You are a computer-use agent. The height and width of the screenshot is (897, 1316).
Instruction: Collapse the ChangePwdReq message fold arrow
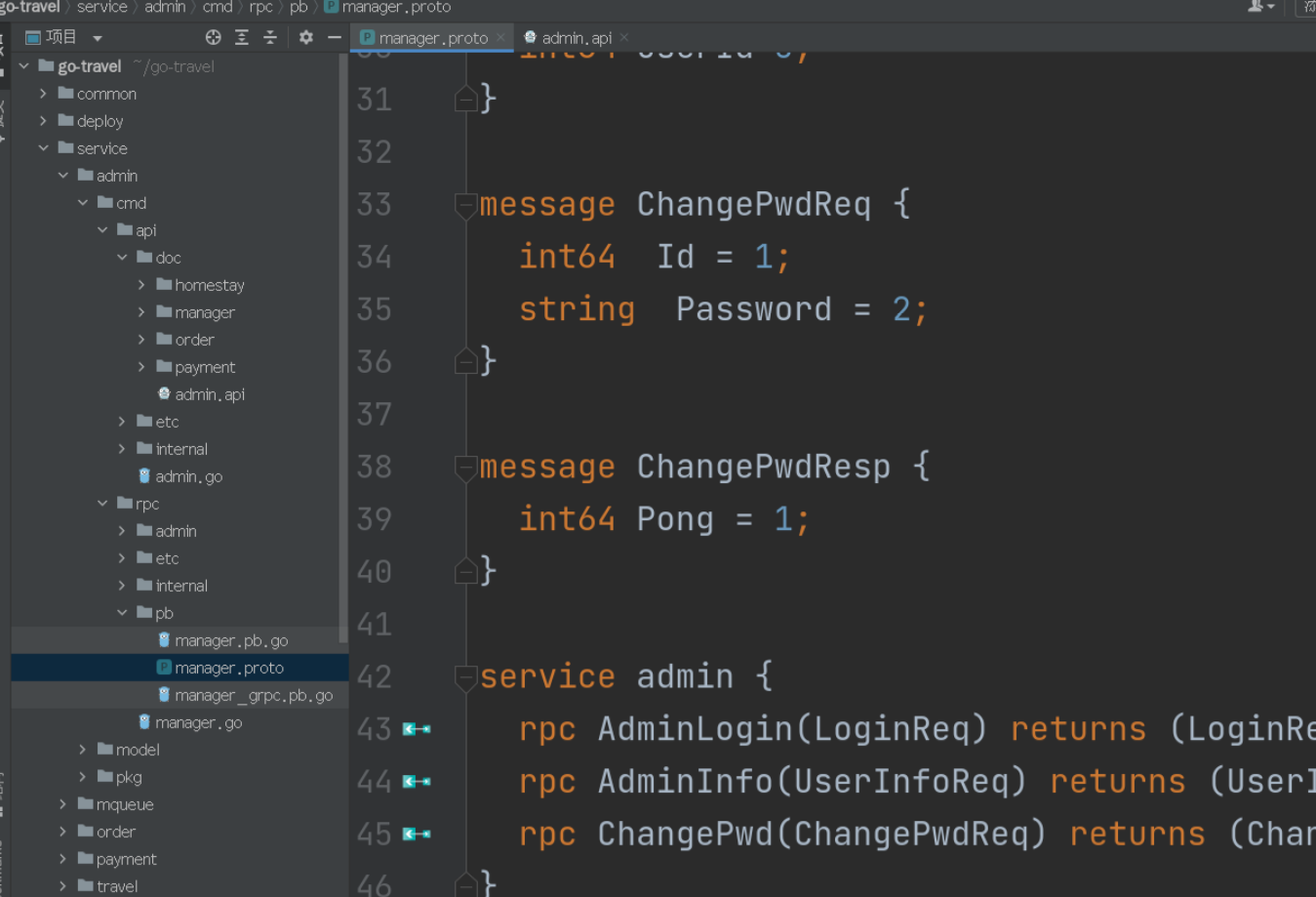pos(465,204)
